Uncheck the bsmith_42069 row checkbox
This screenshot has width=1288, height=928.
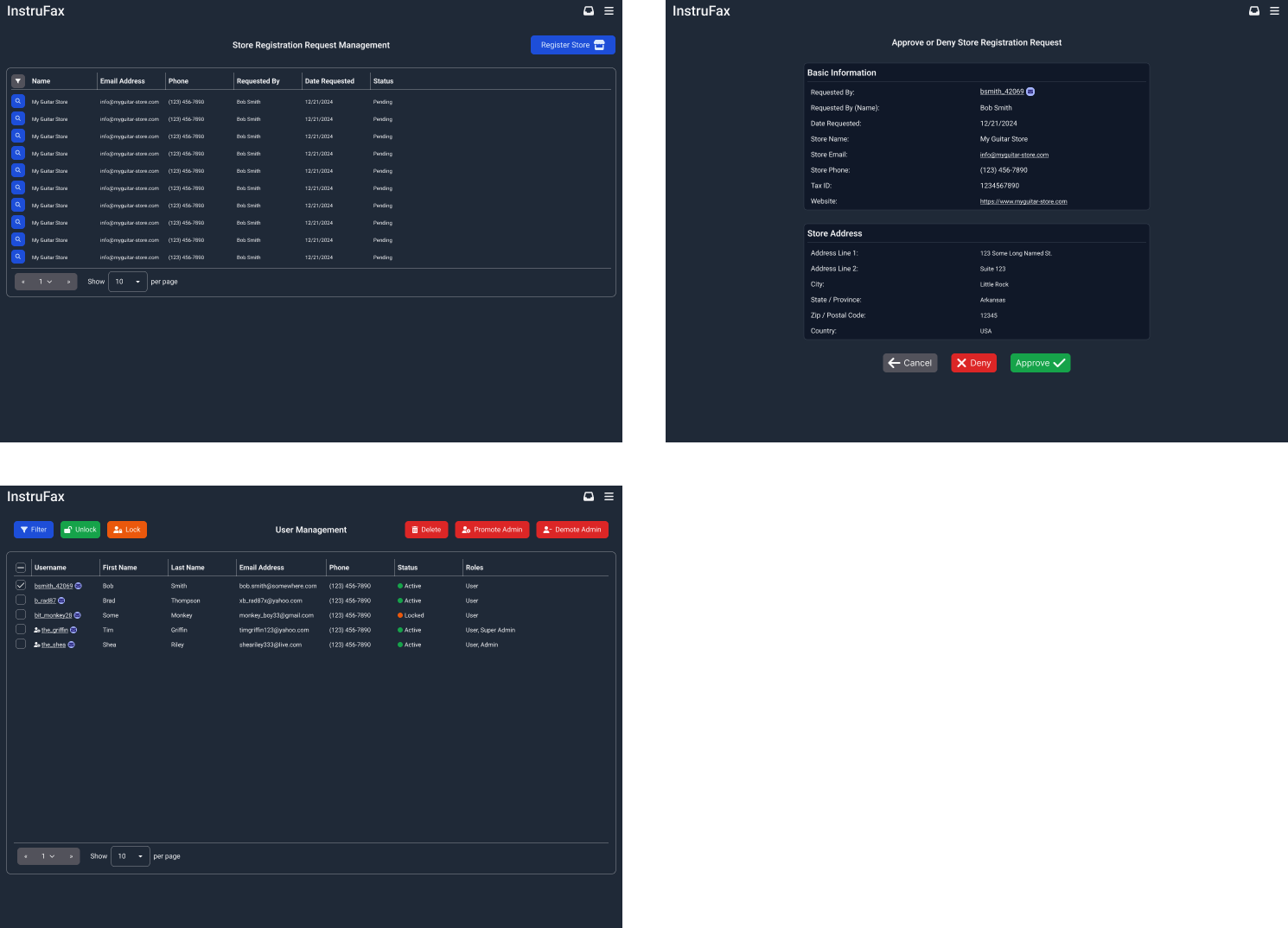(x=20, y=585)
